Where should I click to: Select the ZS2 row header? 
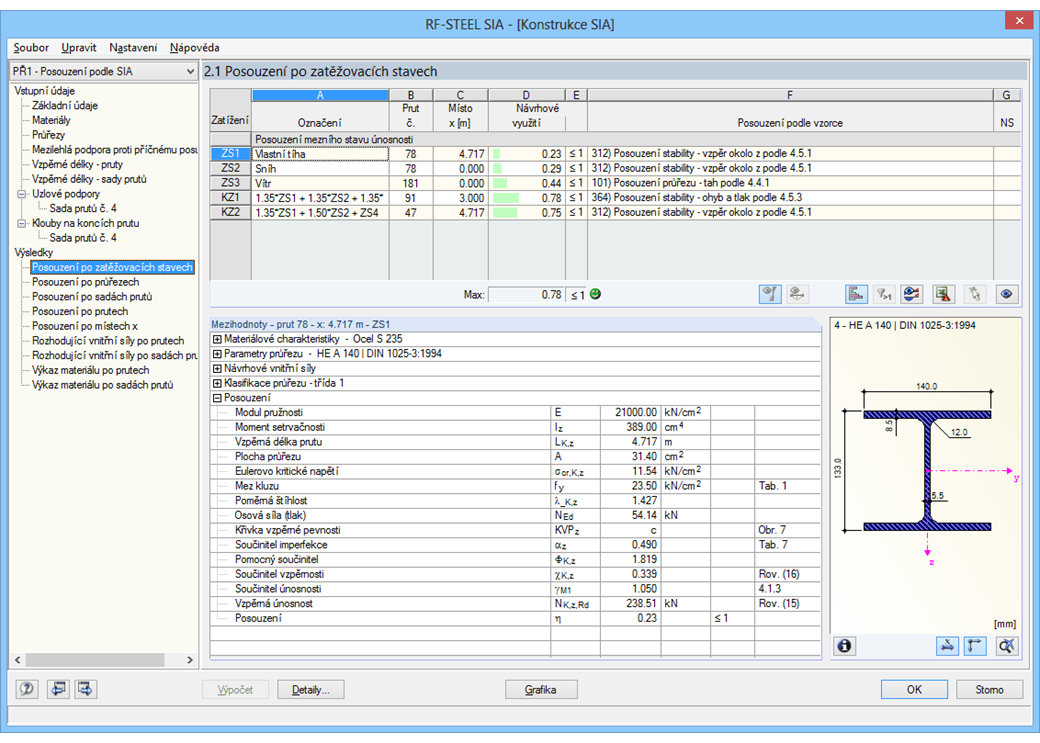pos(230,169)
